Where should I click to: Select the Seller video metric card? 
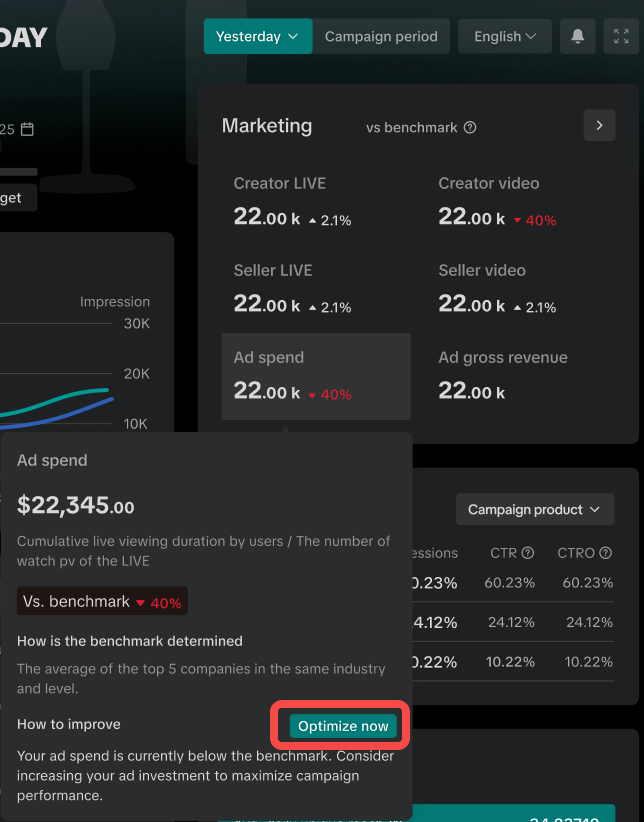pos(520,289)
